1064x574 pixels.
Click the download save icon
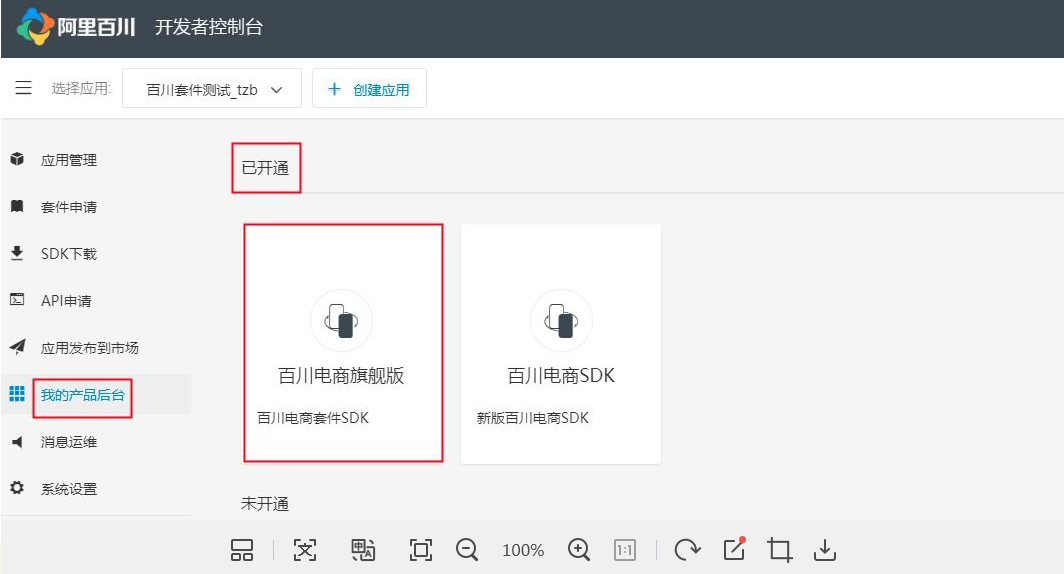tap(824, 550)
